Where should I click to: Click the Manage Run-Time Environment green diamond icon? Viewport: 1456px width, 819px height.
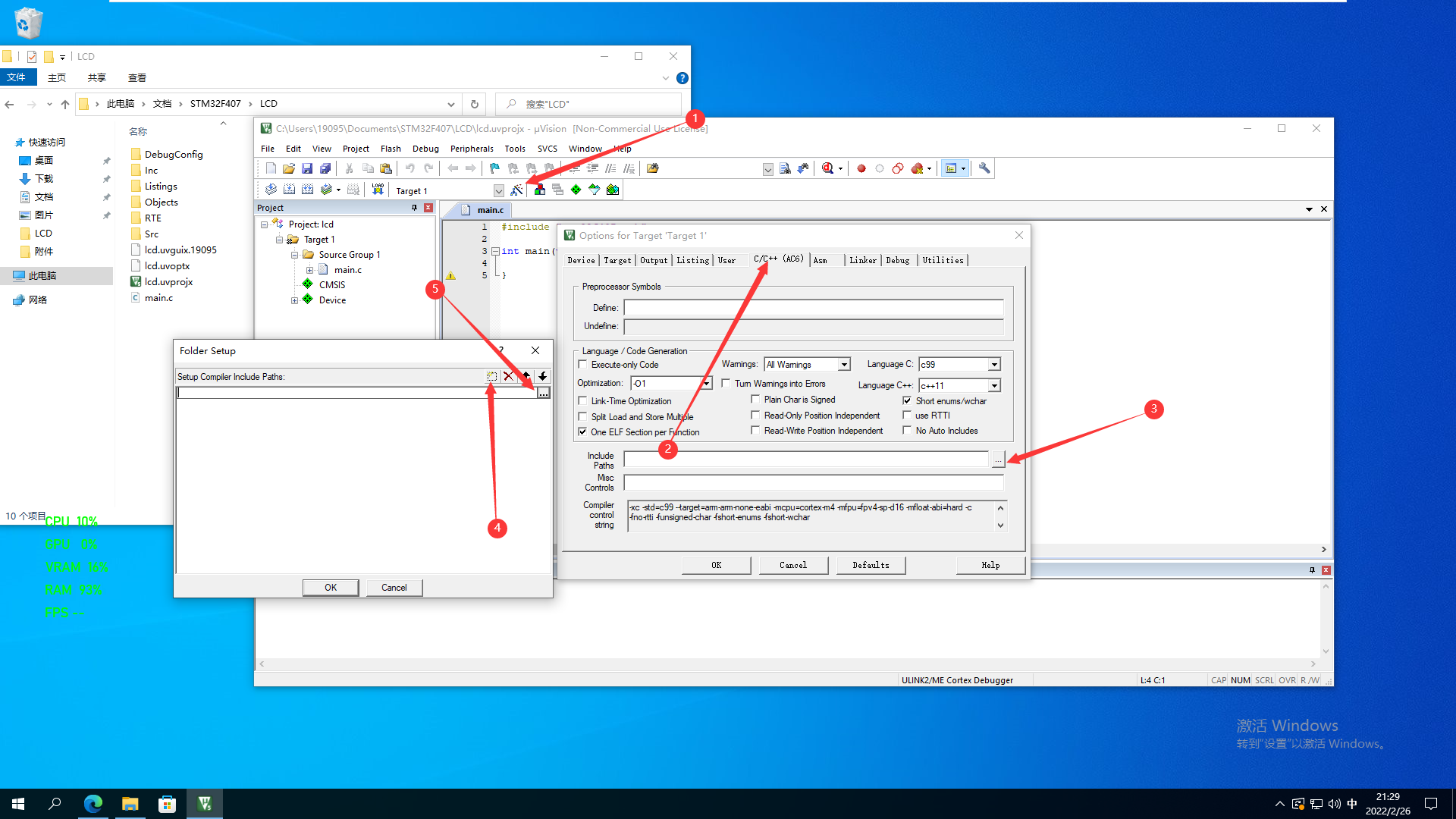pos(576,190)
